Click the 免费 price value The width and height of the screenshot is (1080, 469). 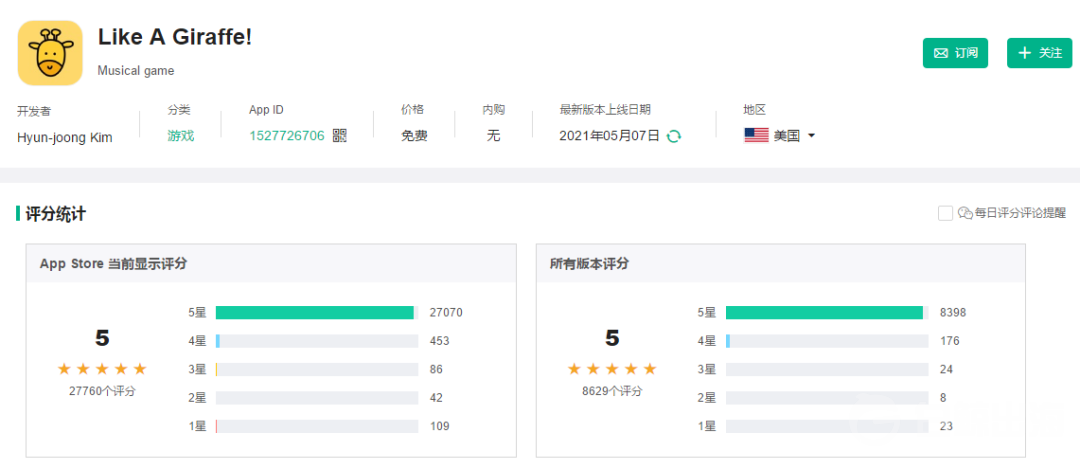(x=415, y=136)
